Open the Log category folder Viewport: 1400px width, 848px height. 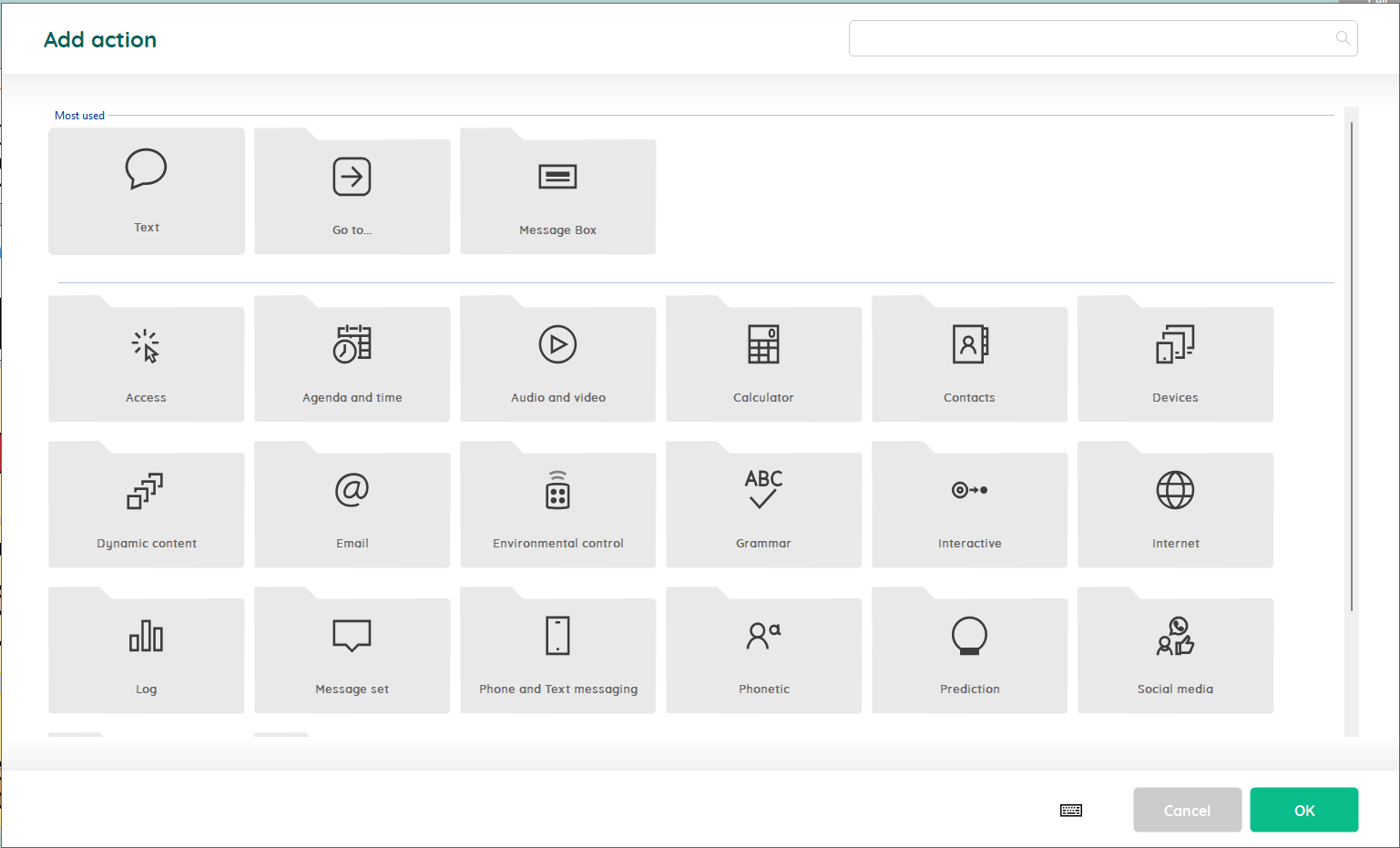point(147,650)
